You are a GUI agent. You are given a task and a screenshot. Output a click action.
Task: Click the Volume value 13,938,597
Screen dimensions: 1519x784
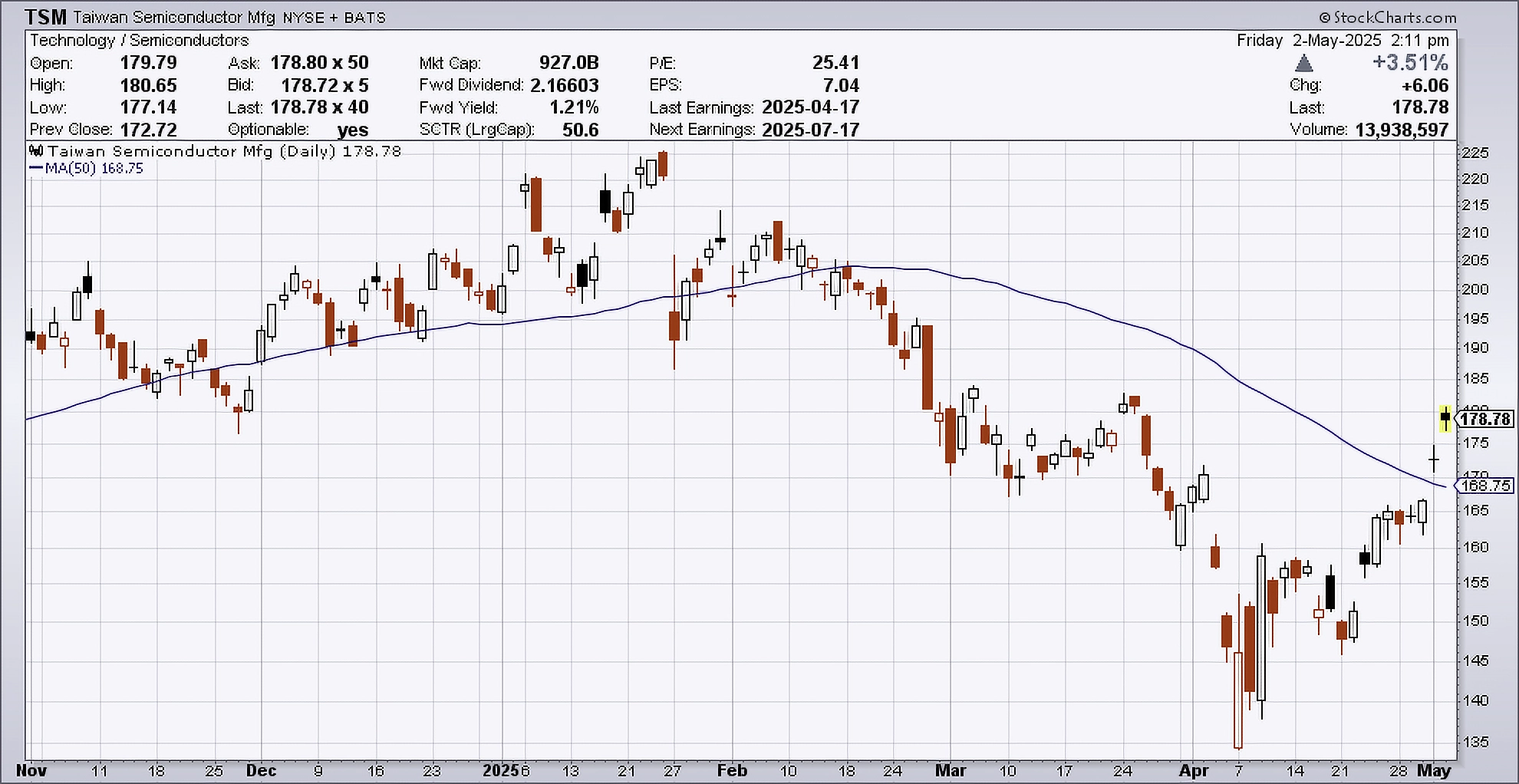click(1402, 130)
